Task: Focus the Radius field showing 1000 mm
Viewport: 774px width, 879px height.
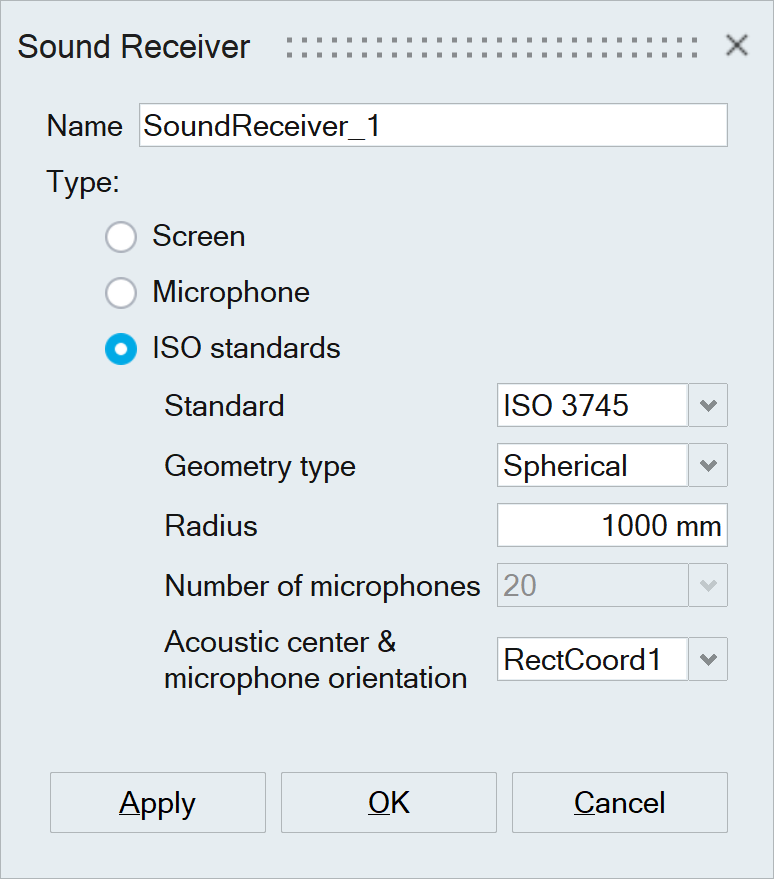Action: (x=611, y=526)
